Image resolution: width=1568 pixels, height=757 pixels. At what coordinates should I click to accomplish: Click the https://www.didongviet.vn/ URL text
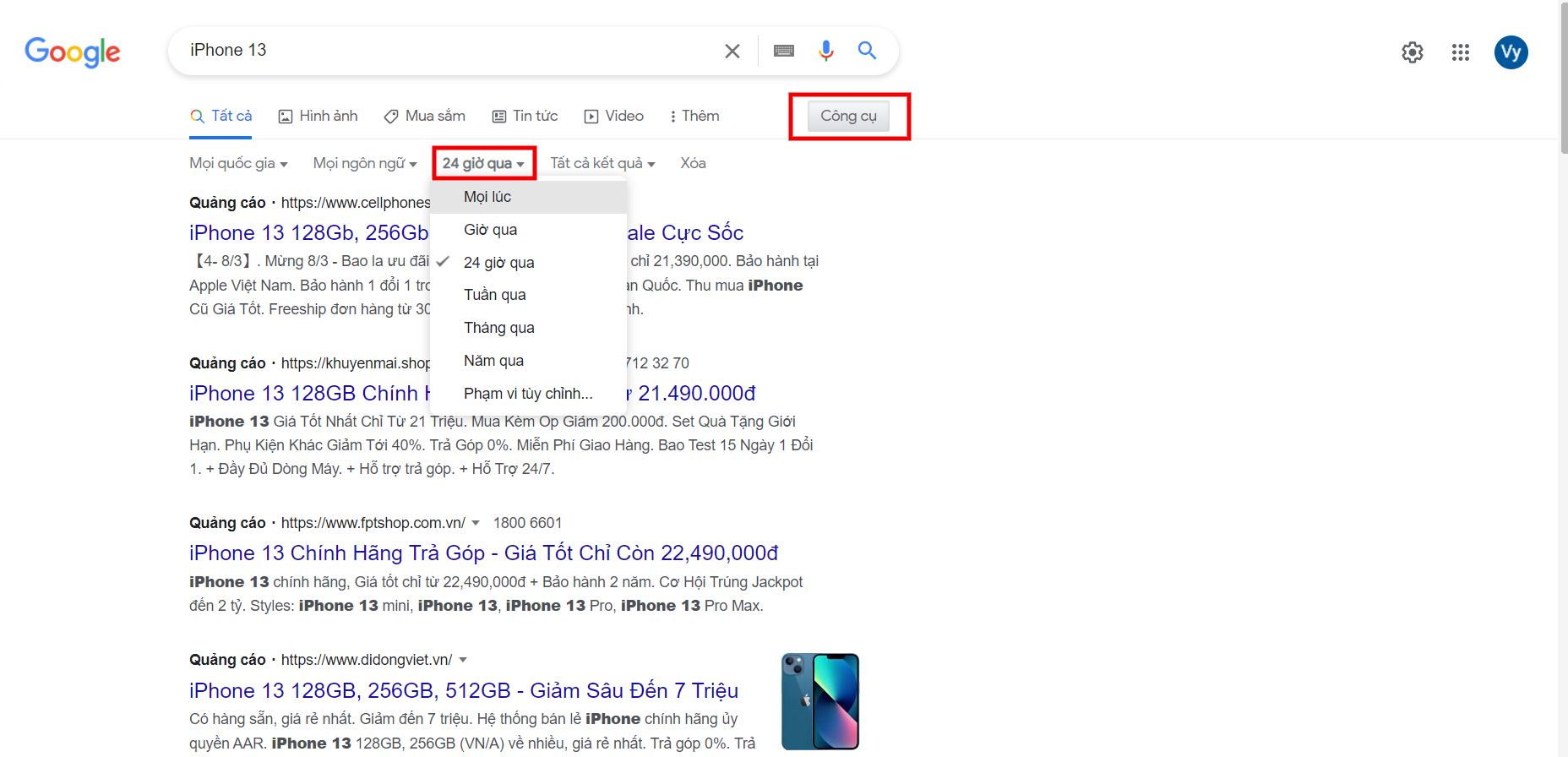point(367,660)
